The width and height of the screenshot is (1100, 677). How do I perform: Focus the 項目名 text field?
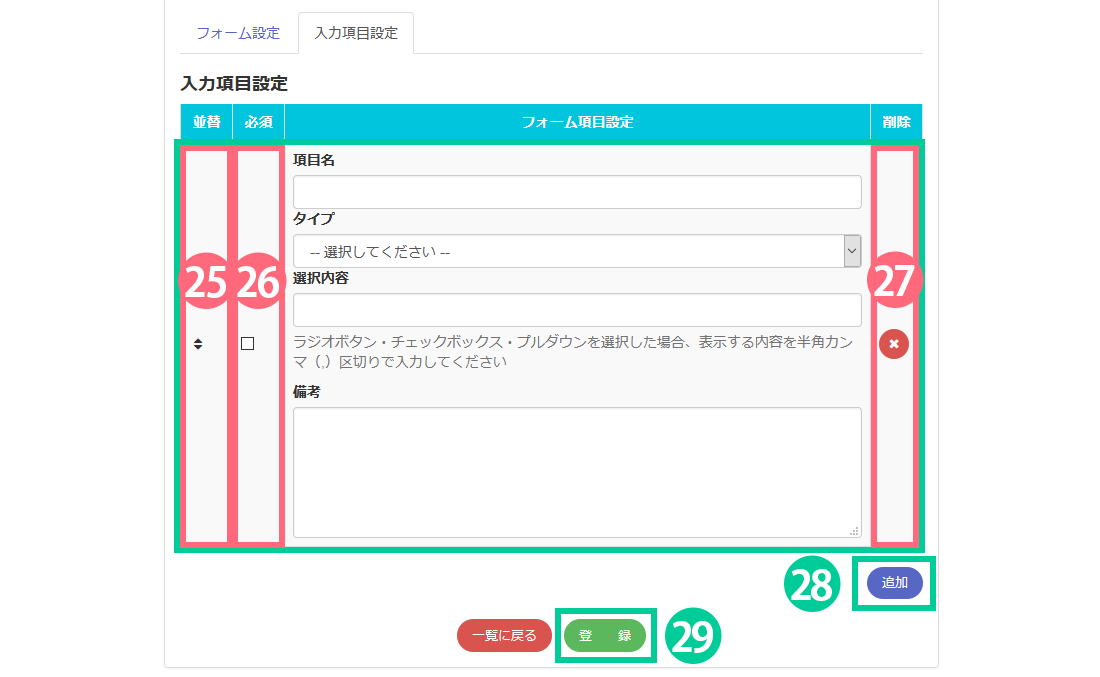click(x=577, y=192)
